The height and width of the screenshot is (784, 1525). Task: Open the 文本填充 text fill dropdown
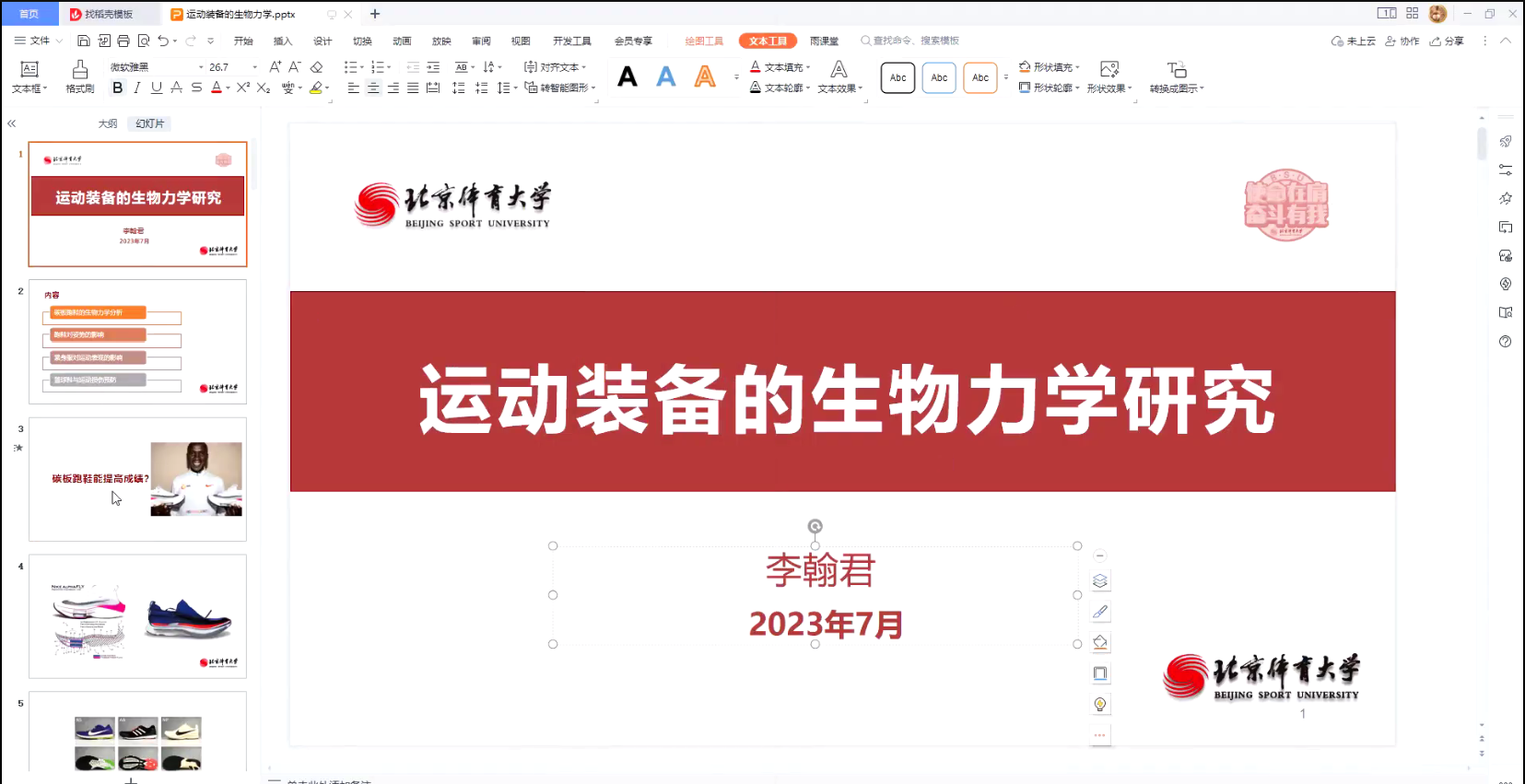808,67
